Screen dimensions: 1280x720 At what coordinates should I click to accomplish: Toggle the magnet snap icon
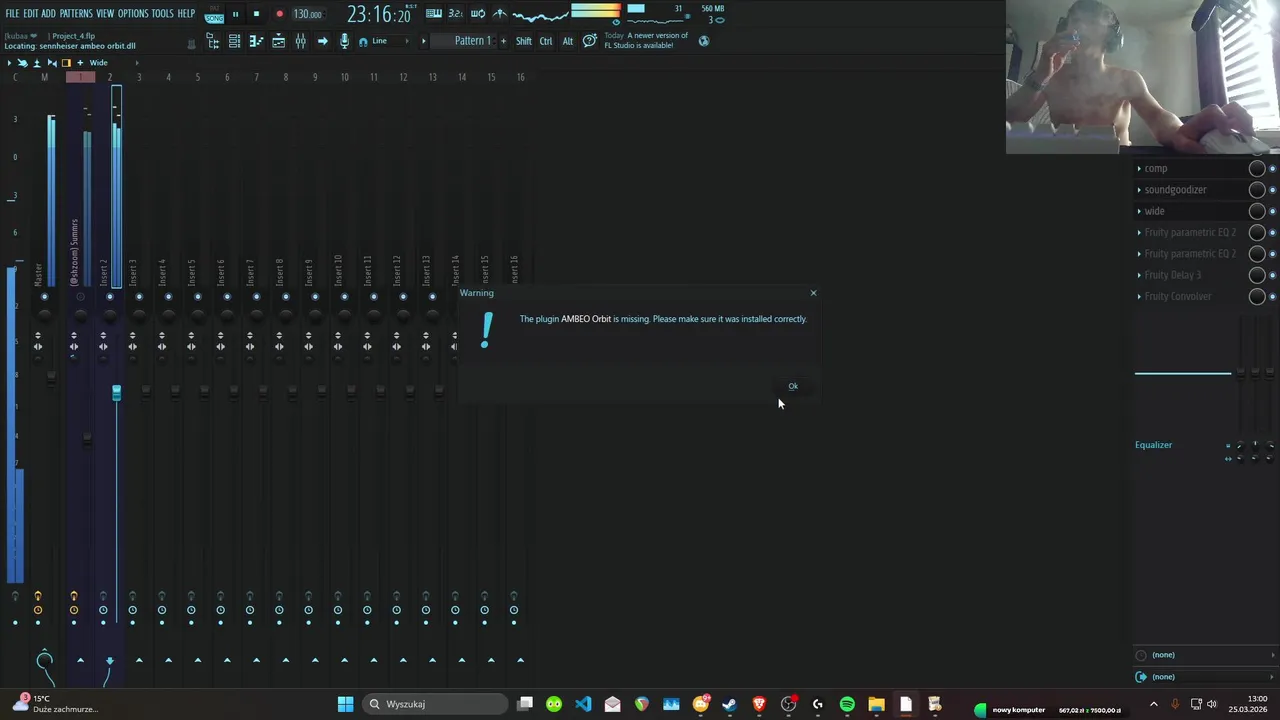click(363, 42)
